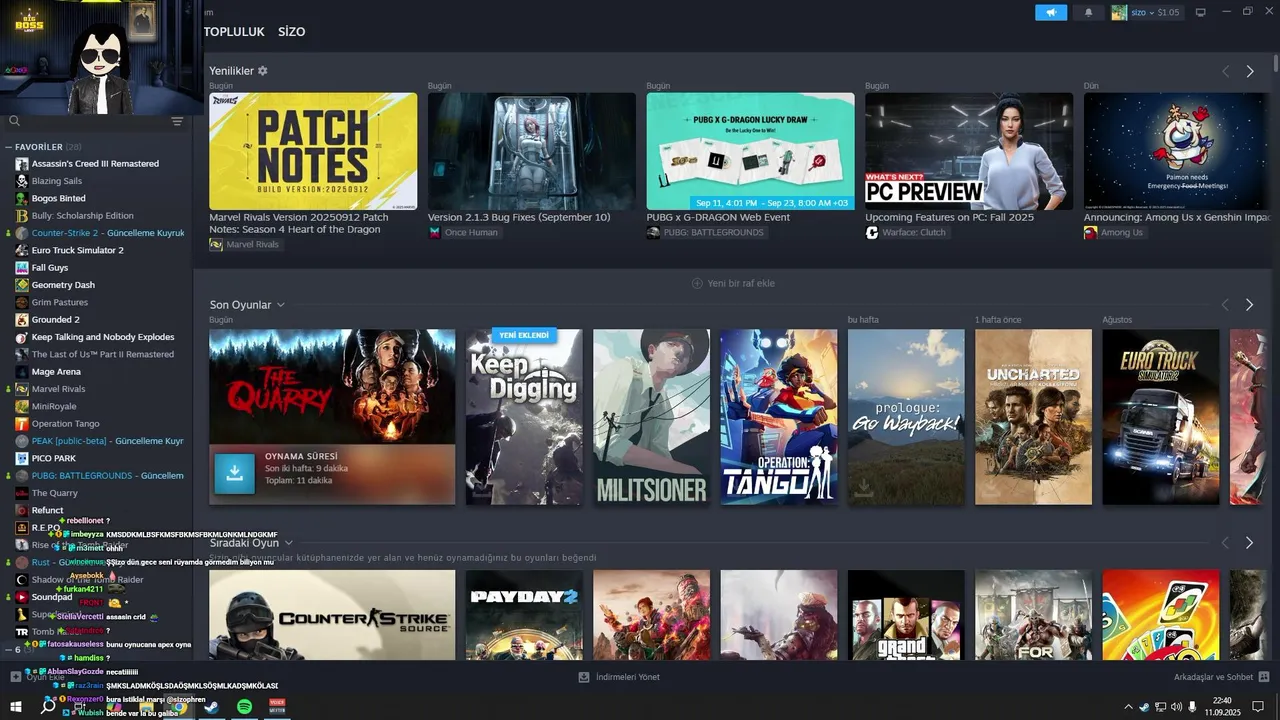The width and height of the screenshot is (1280, 720).
Task: Open the Warface: Clutch news source tag
Action: [906, 232]
